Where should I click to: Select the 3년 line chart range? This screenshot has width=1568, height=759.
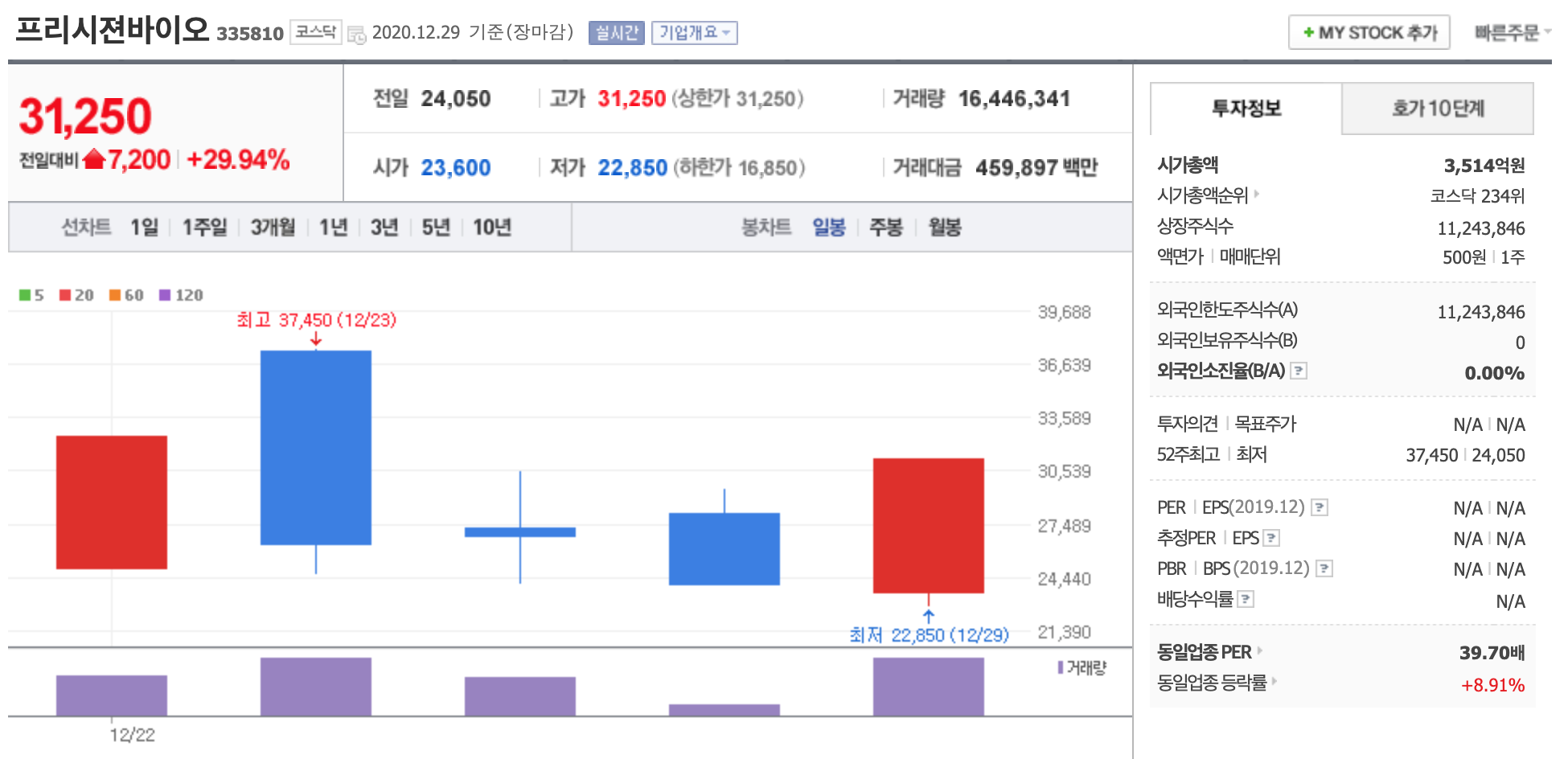point(384,228)
